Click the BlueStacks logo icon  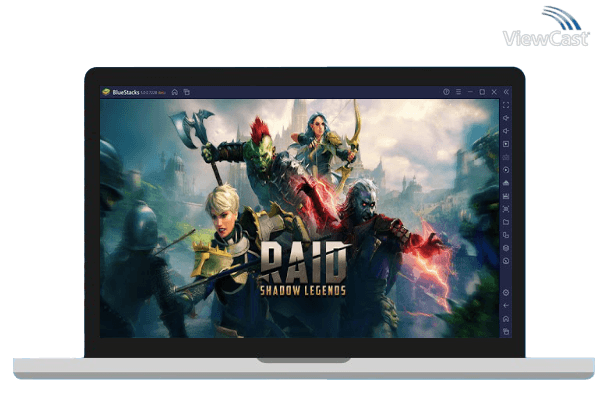[106, 92]
